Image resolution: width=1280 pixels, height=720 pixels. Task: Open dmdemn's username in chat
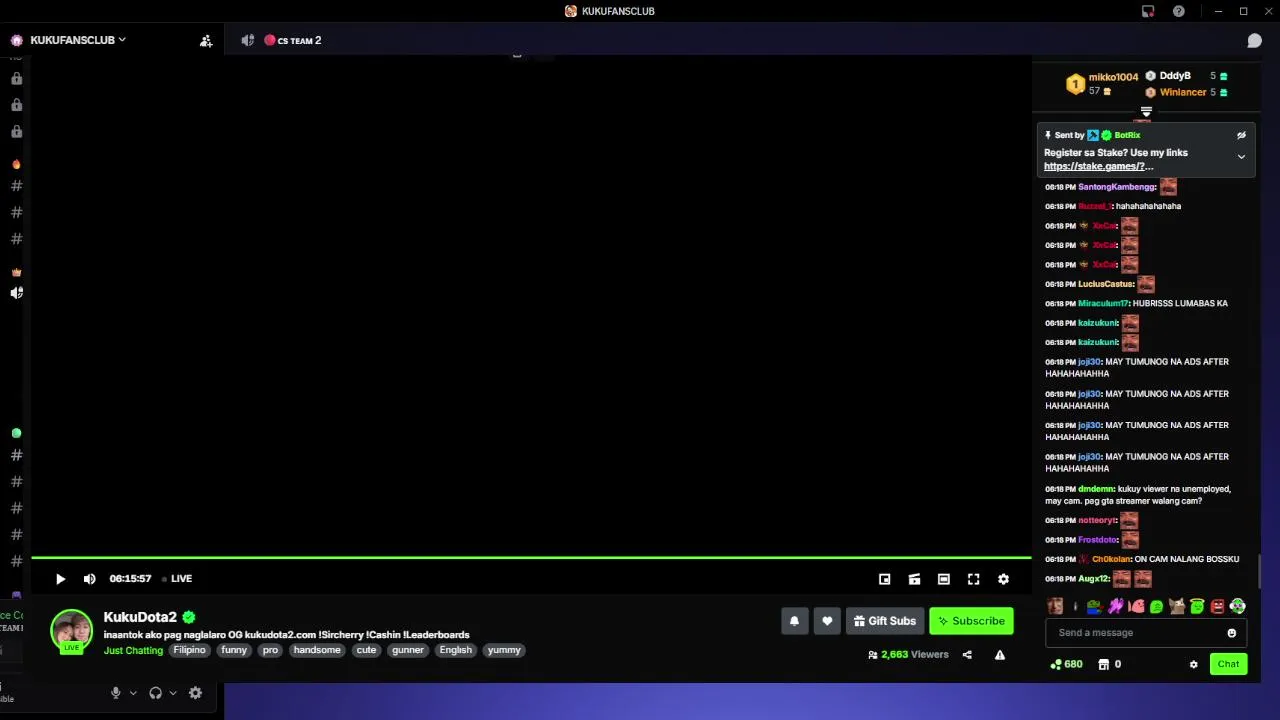[1095, 489]
